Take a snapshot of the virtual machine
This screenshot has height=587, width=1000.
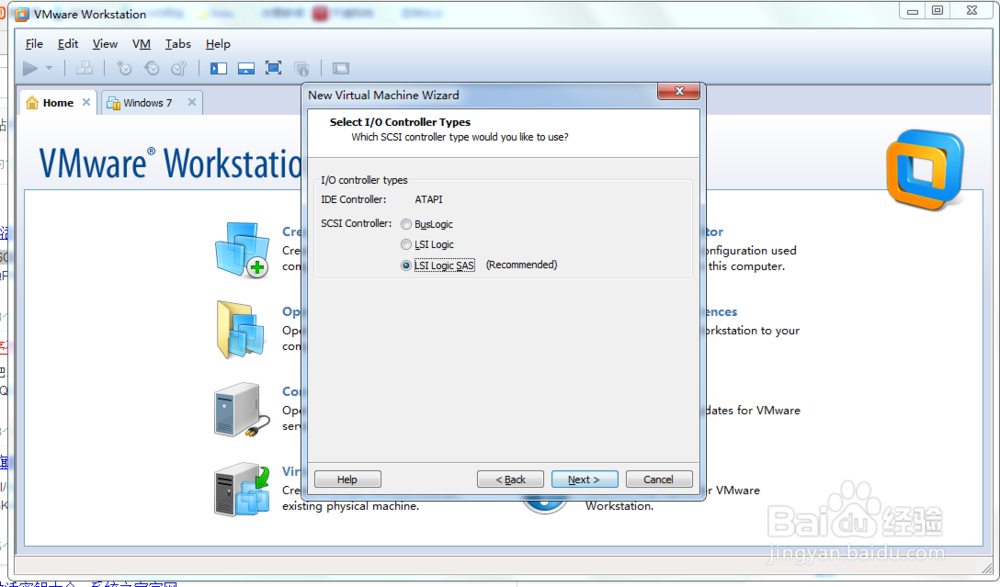[x=122, y=68]
